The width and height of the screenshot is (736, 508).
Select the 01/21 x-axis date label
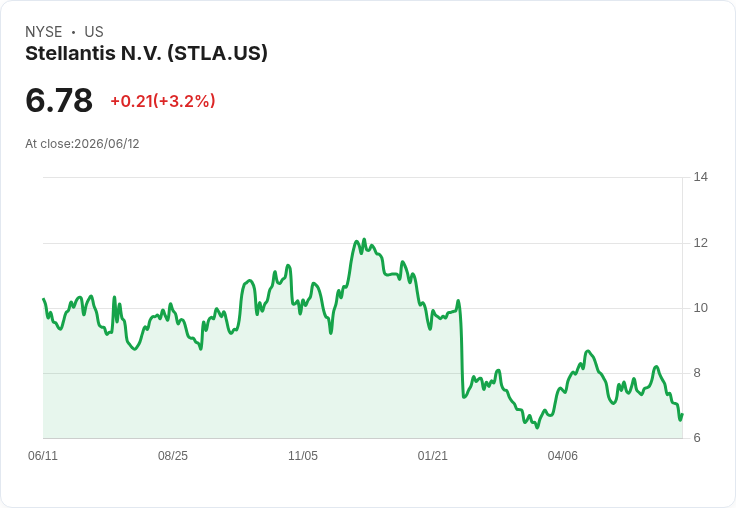pyautogui.click(x=433, y=455)
